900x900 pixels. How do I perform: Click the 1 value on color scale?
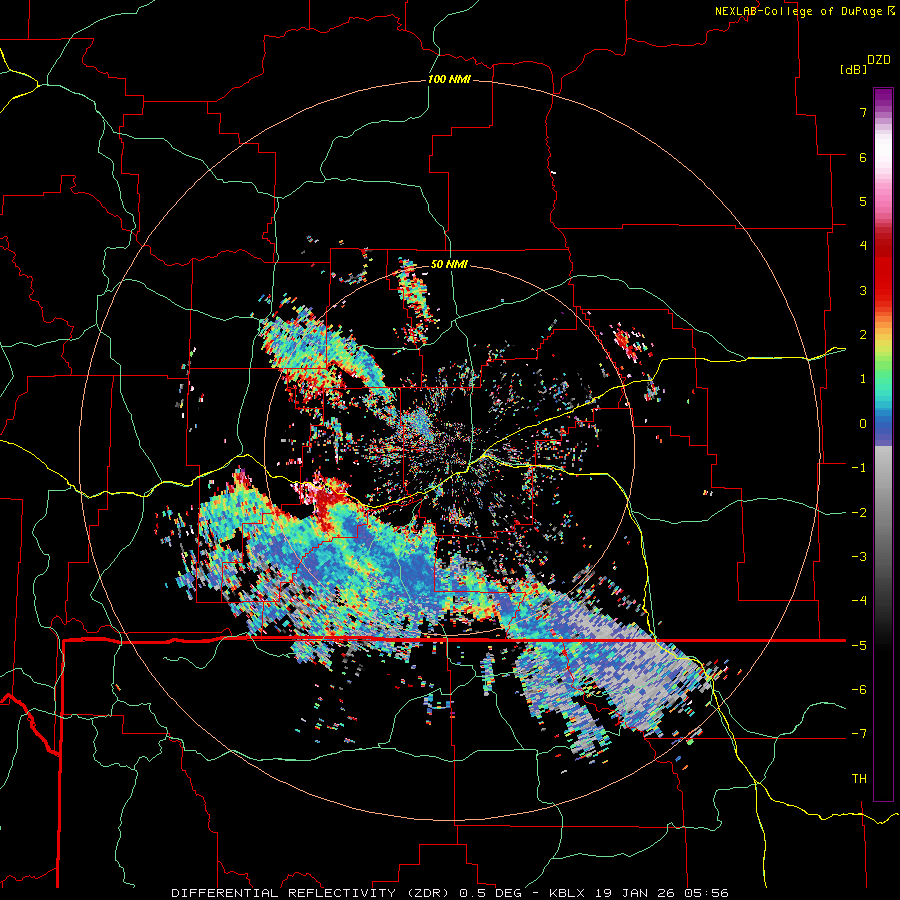tap(863, 379)
